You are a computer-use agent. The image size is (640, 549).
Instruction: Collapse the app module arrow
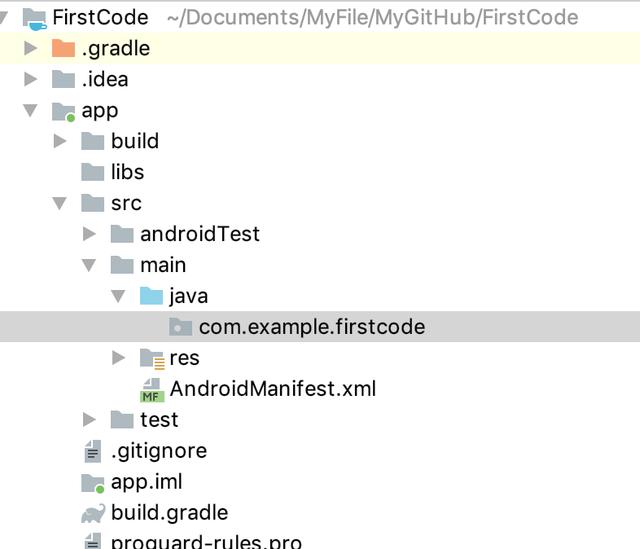[x=30, y=110]
